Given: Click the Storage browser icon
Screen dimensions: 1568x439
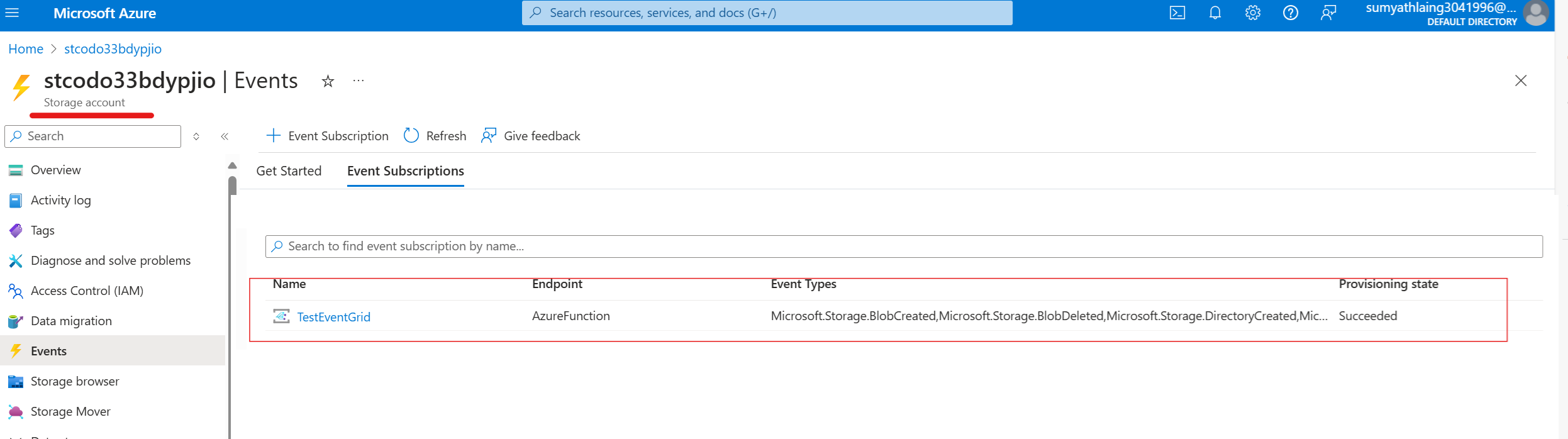Looking at the screenshot, I should pyautogui.click(x=16, y=381).
